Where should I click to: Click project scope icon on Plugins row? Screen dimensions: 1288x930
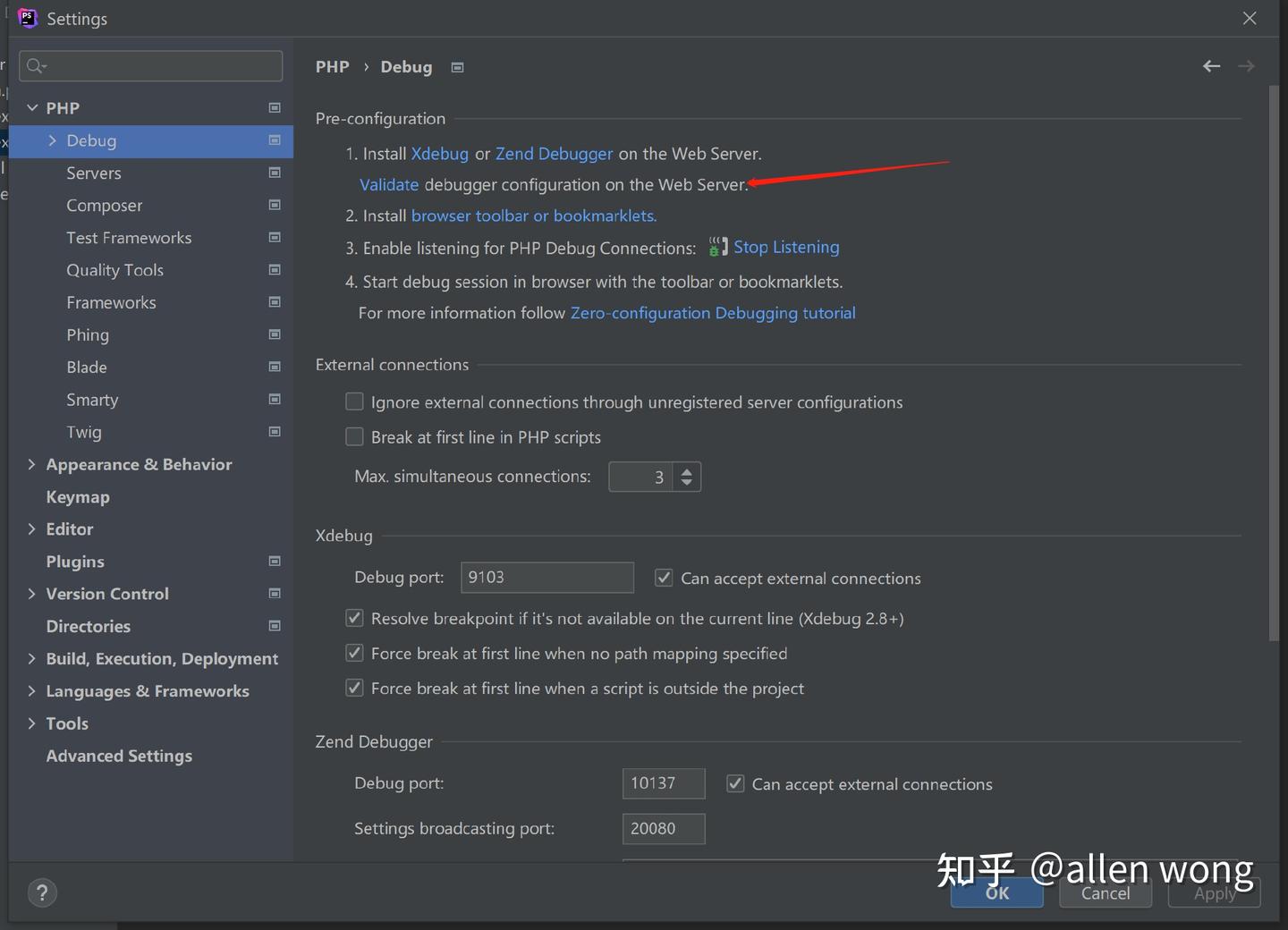pyautogui.click(x=275, y=561)
